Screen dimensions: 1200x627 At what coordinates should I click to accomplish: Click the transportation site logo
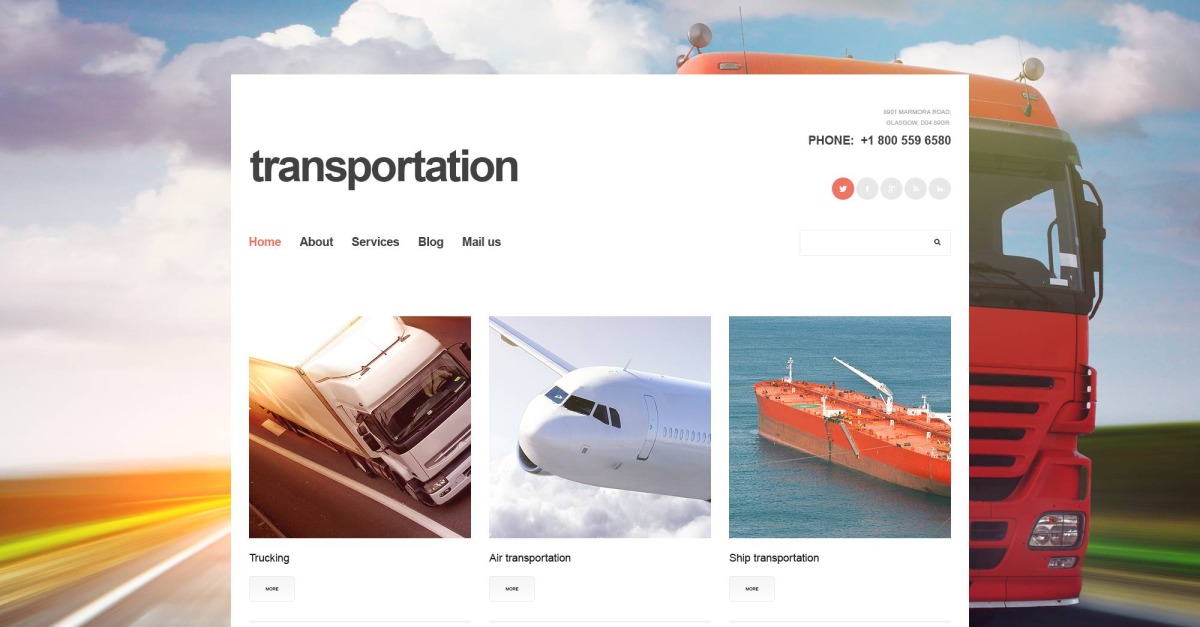(x=384, y=167)
